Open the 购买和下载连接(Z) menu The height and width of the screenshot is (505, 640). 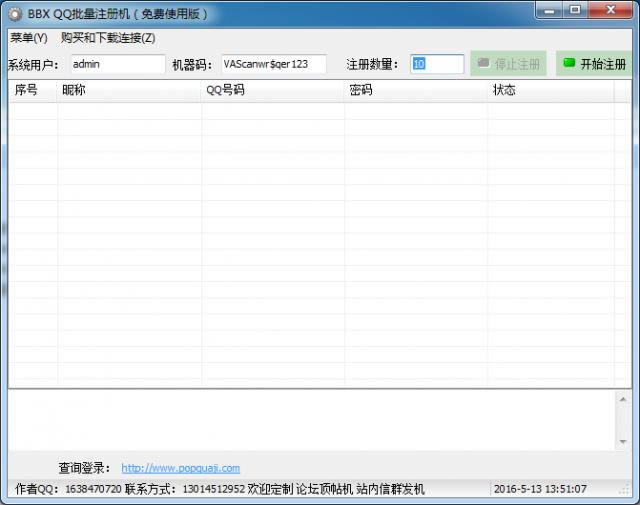(108, 38)
